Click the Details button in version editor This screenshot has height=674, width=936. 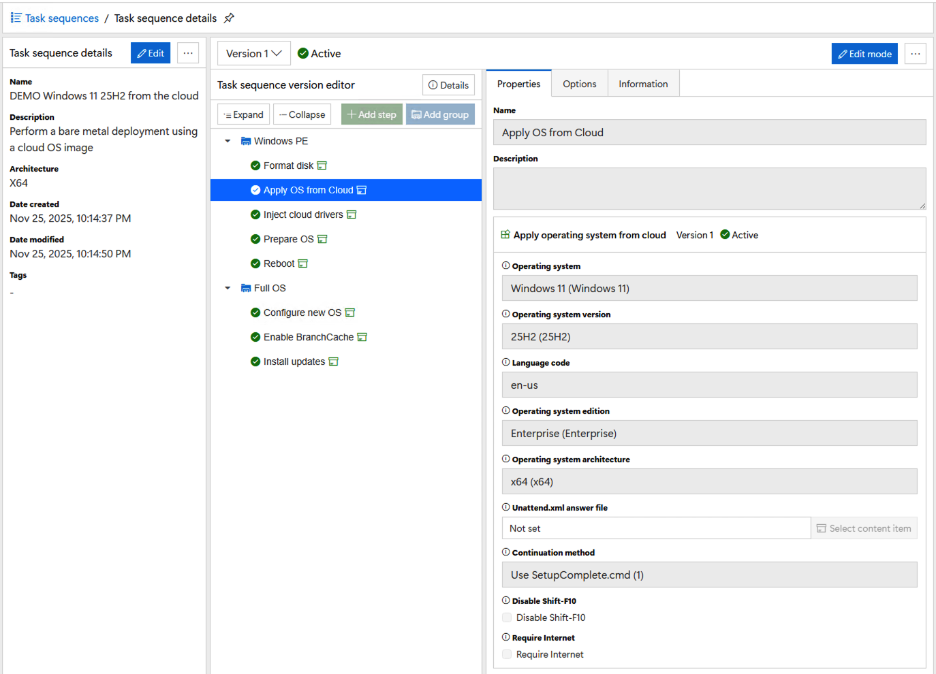pyautogui.click(x=448, y=86)
